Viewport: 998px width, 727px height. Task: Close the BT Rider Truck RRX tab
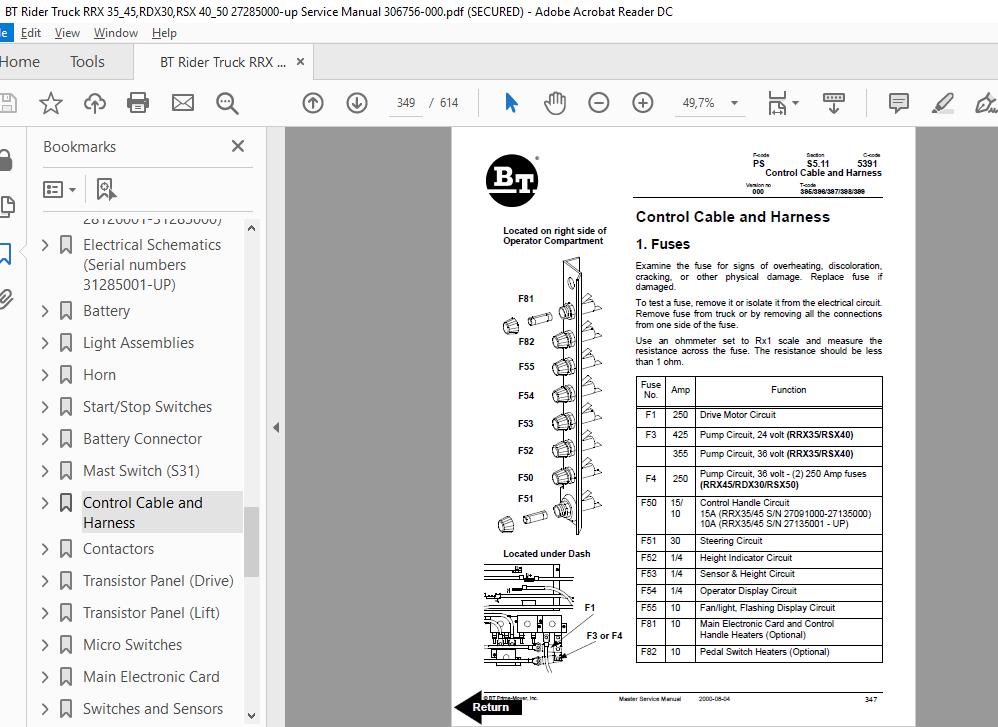[300, 62]
